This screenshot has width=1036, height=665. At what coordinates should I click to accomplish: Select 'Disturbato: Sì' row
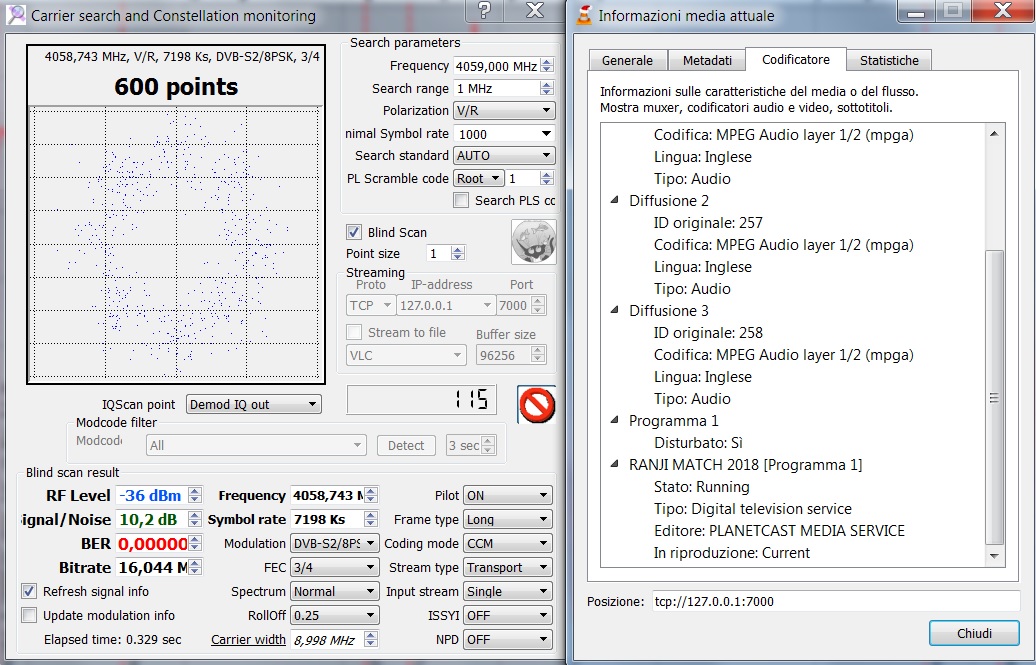698,443
